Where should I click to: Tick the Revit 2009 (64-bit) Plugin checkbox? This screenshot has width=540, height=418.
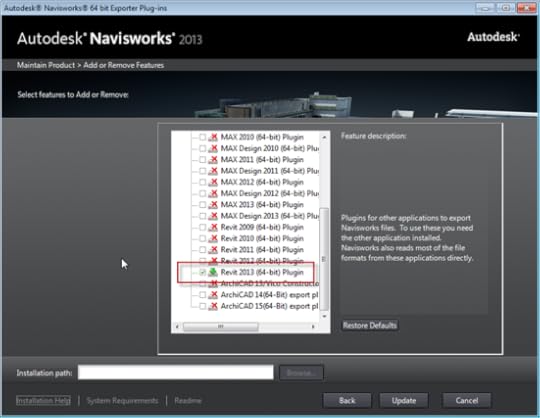[x=202, y=228]
